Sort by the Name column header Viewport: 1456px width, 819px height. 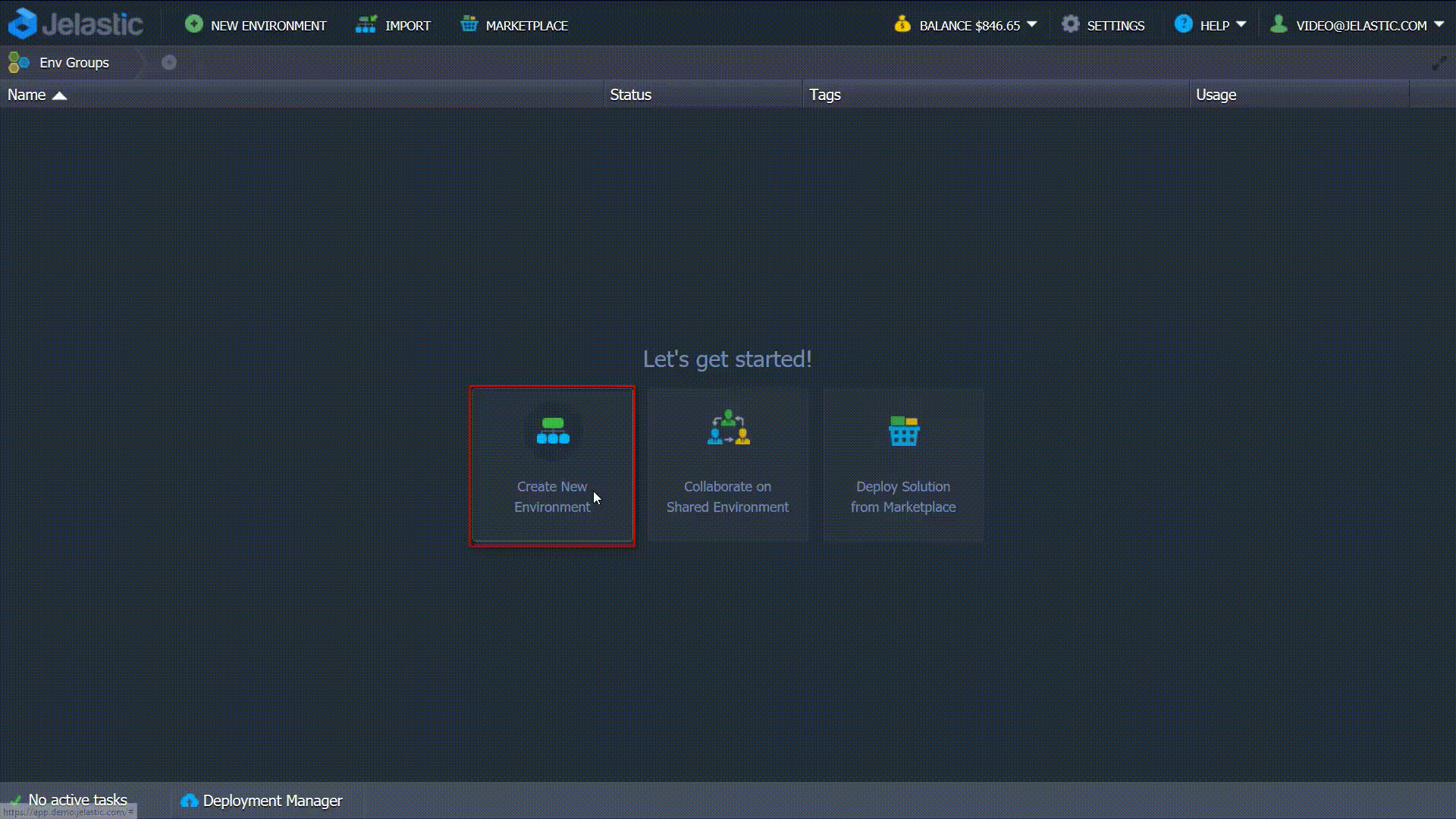tap(27, 95)
